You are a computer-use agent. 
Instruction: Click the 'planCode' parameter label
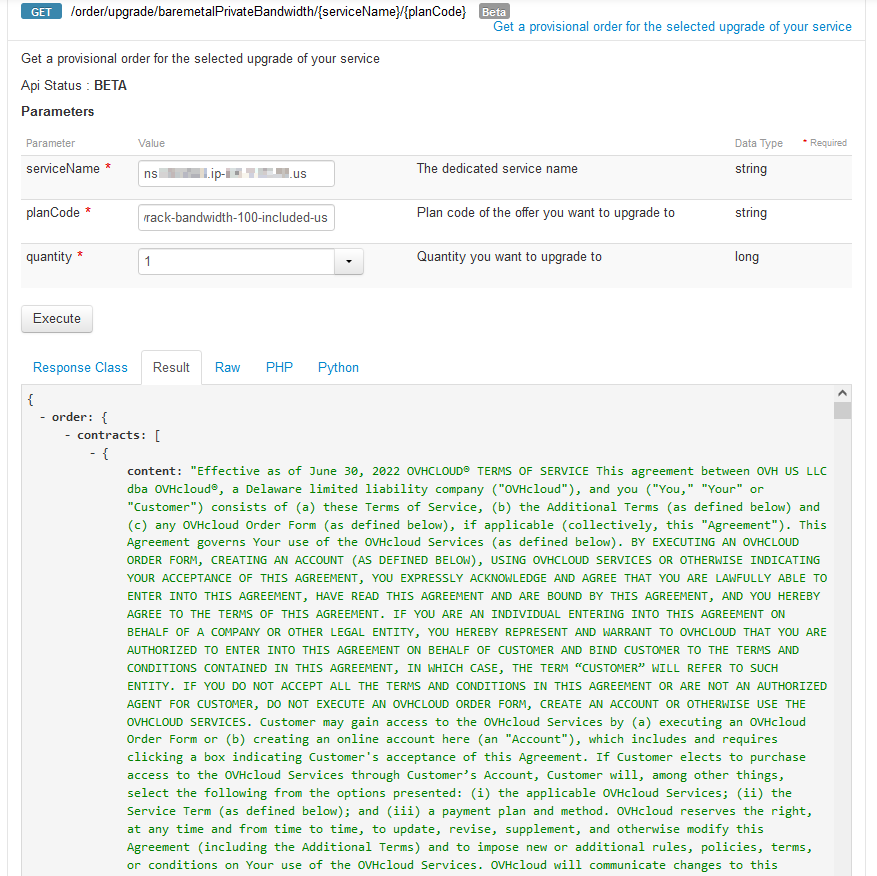[x=53, y=213]
